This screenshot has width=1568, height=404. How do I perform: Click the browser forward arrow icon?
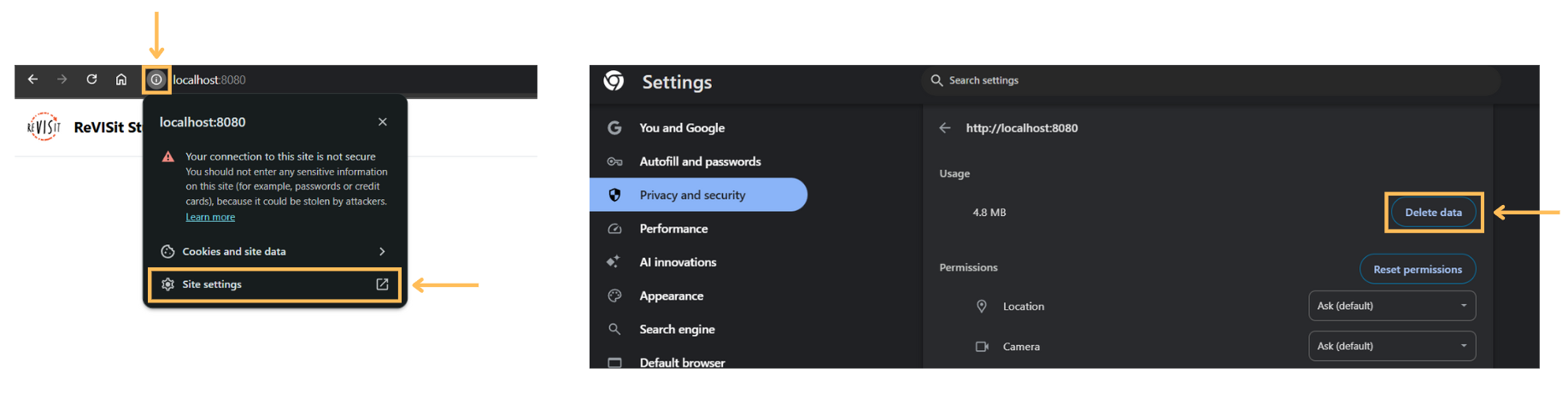pos(62,79)
